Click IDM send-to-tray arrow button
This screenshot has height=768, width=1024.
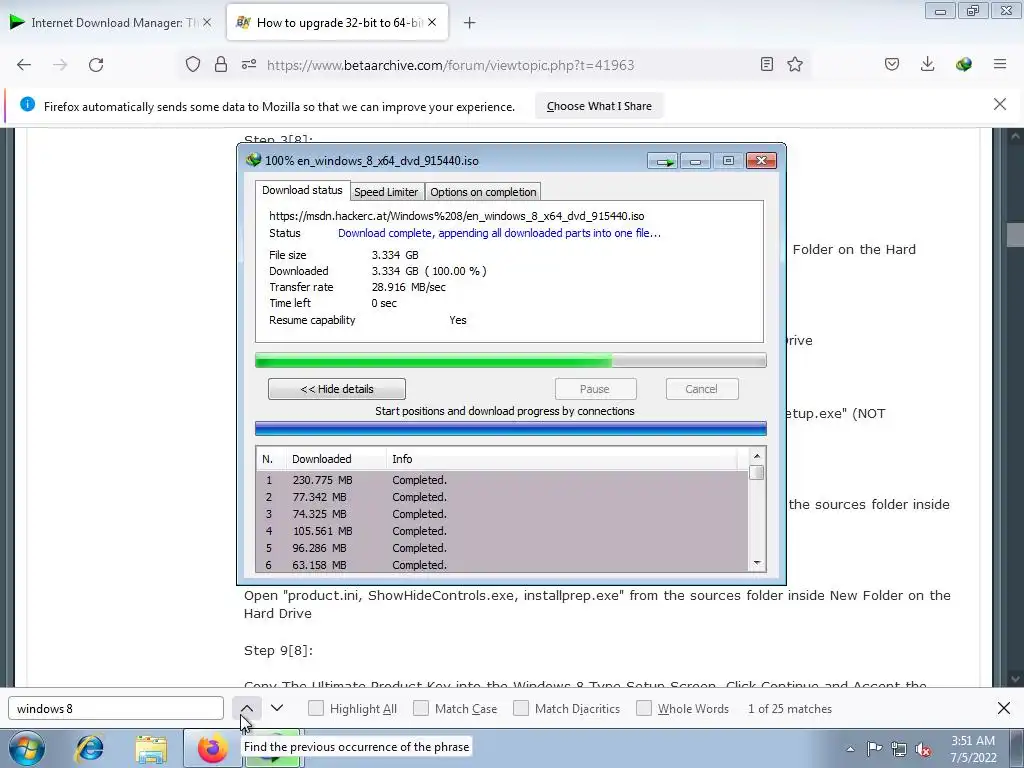pyautogui.click(x=662, y=161)
